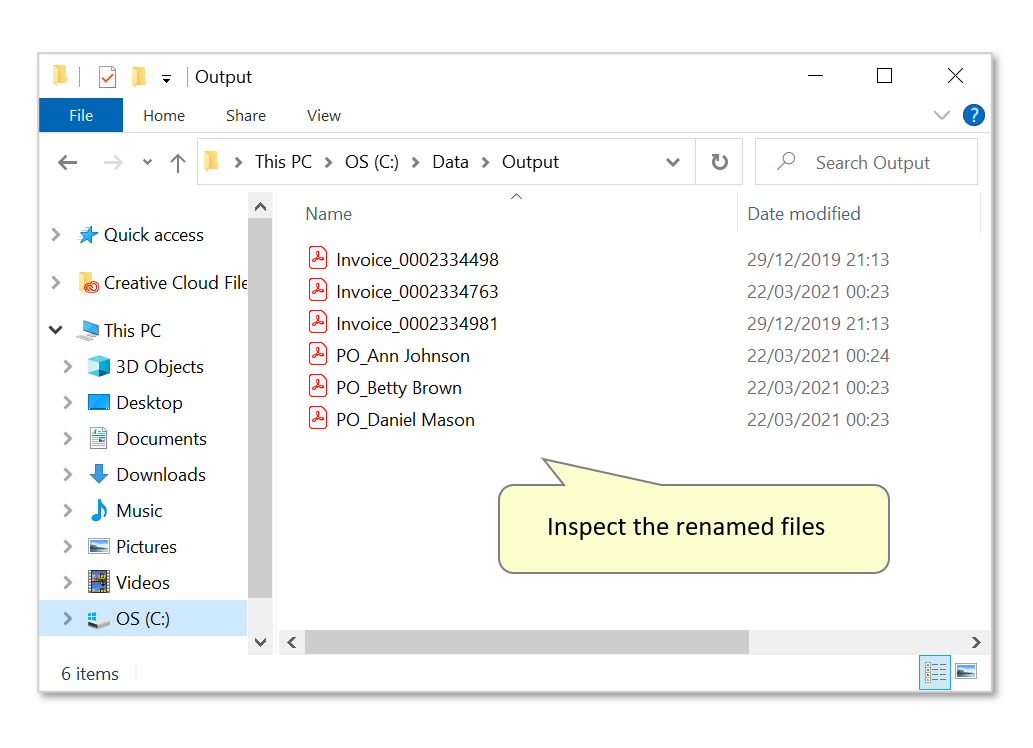Expand the Documents tree node

pos(67,438)
